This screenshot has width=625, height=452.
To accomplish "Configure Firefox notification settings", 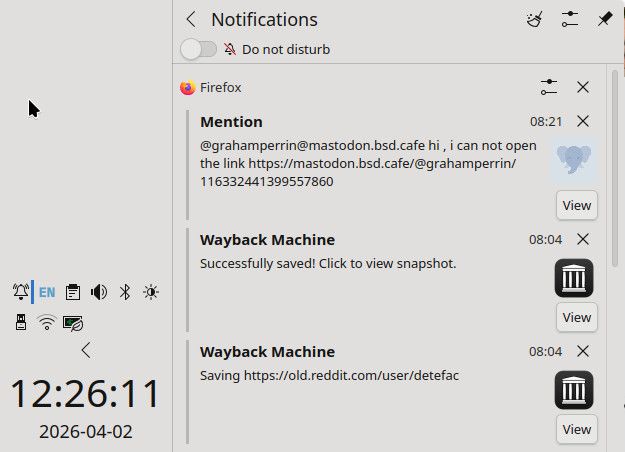I will [548, 87].
